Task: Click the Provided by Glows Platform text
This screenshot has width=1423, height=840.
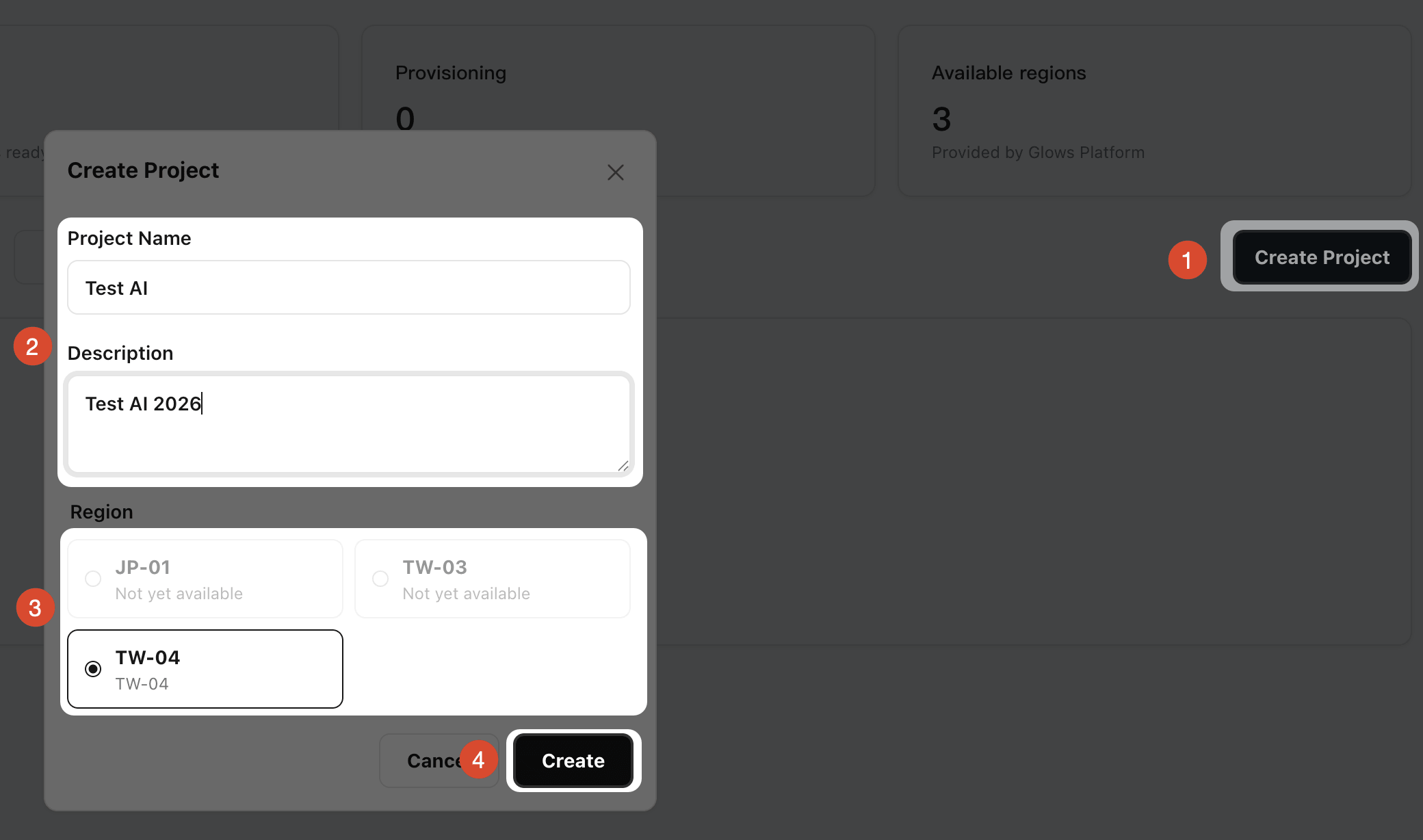Action: pyautogui.click(x=1038, y=153)
